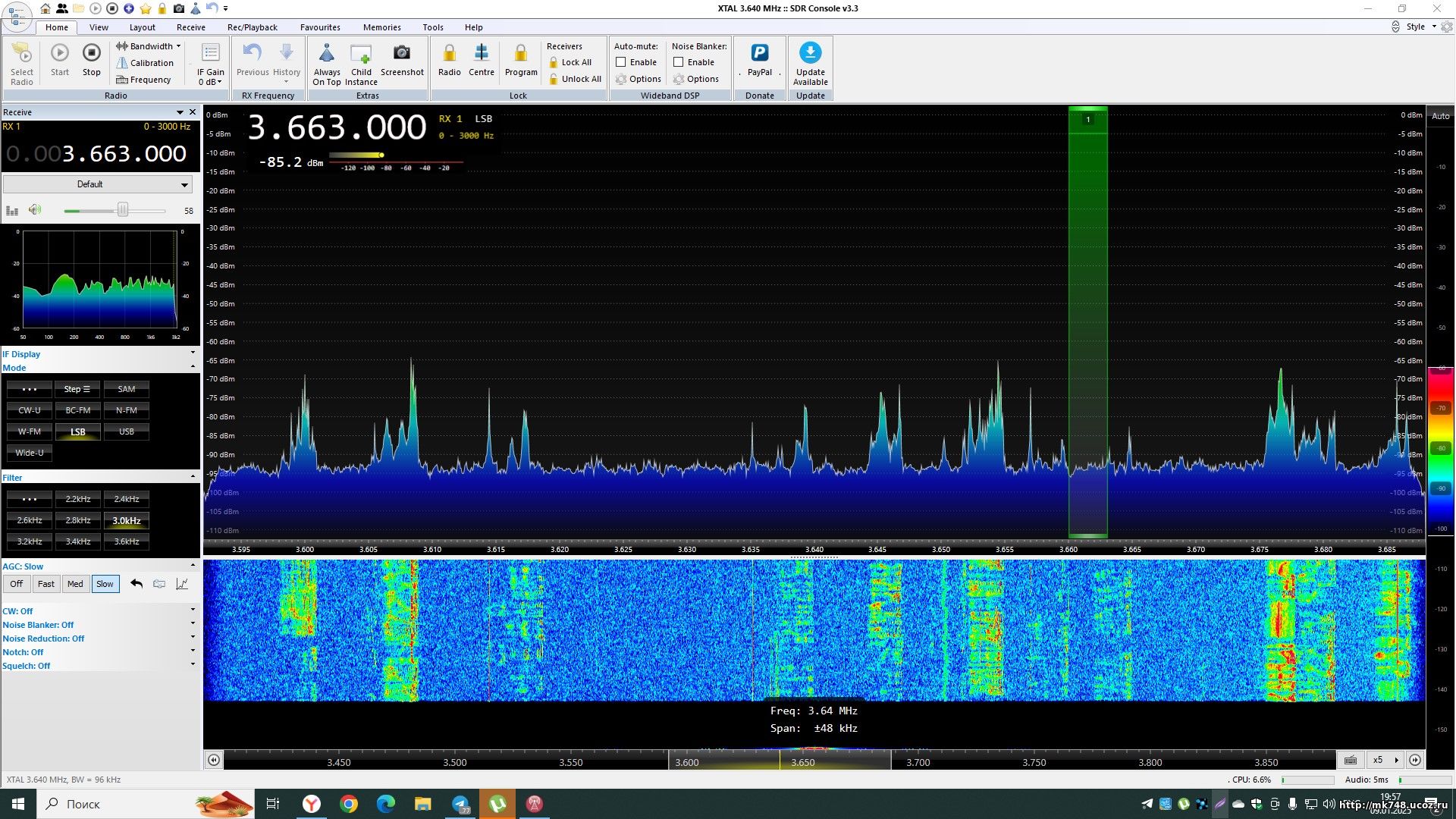Open the Default profile dropdown
The image size is (1456, 819).
tap(97, 184)
